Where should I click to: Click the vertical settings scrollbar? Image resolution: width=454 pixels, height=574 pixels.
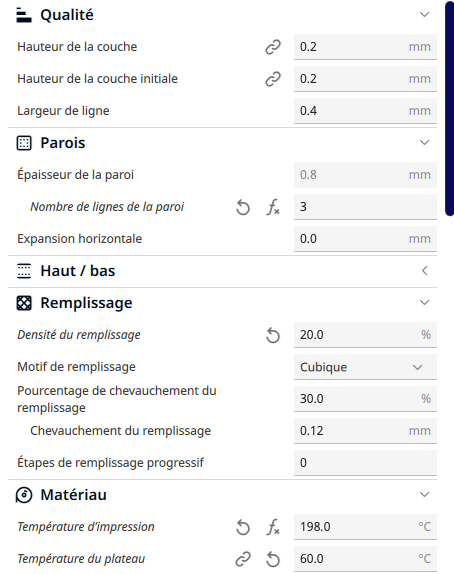(x=450, y=109)
